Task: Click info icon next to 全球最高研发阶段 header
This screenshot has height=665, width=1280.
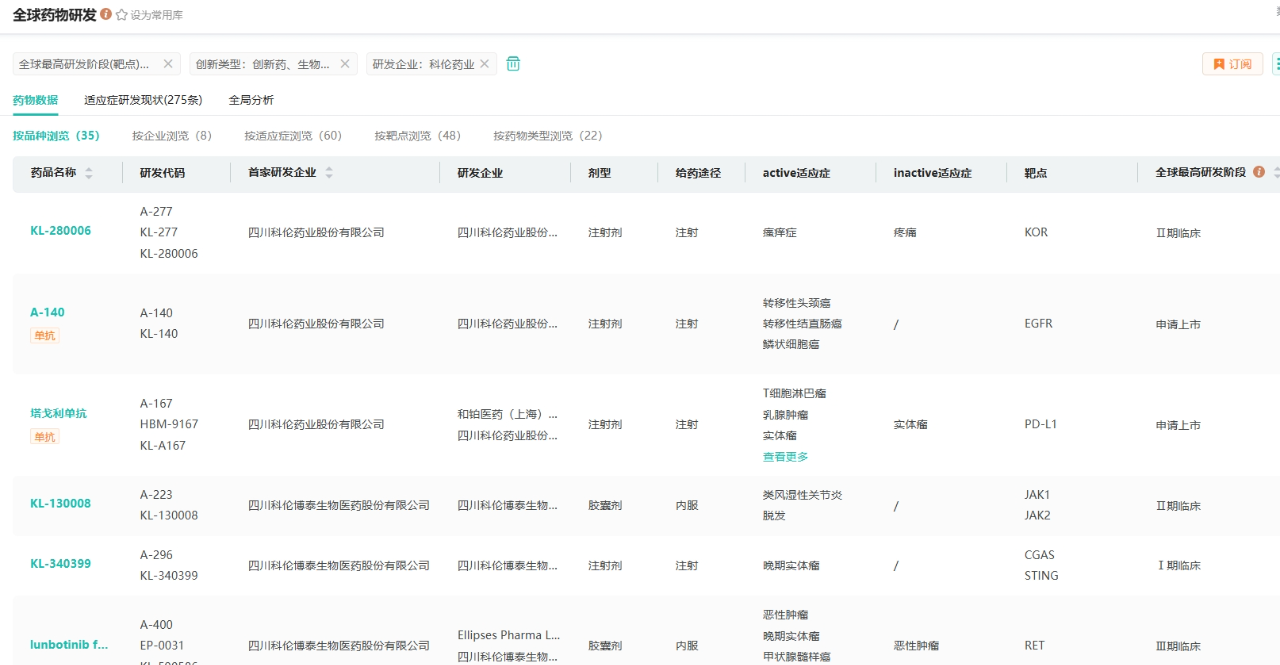Action: (1259, 172)
